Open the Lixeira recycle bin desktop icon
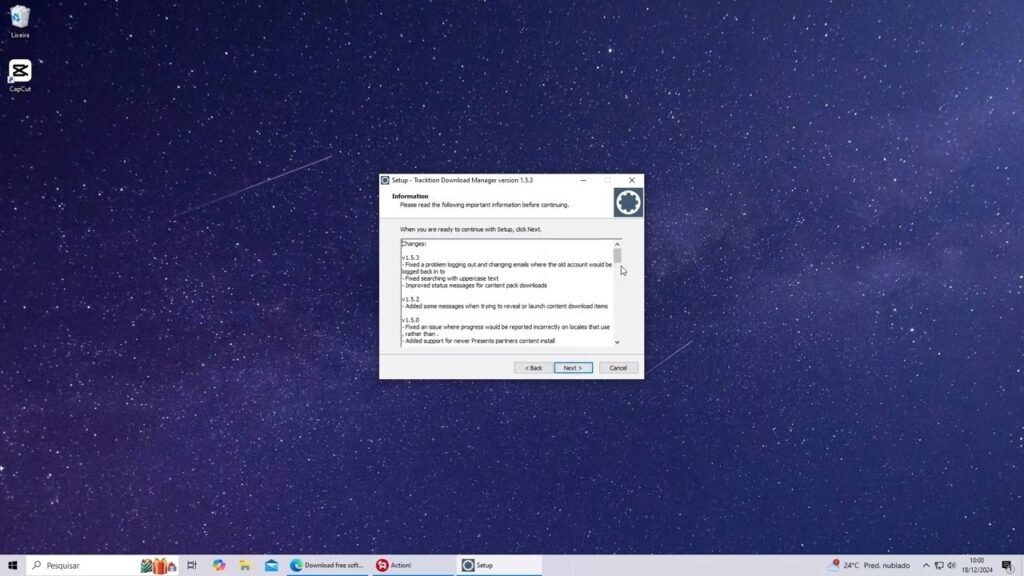Image resolution: width=1024 pixels, height=576 pixels. [20, 22]
